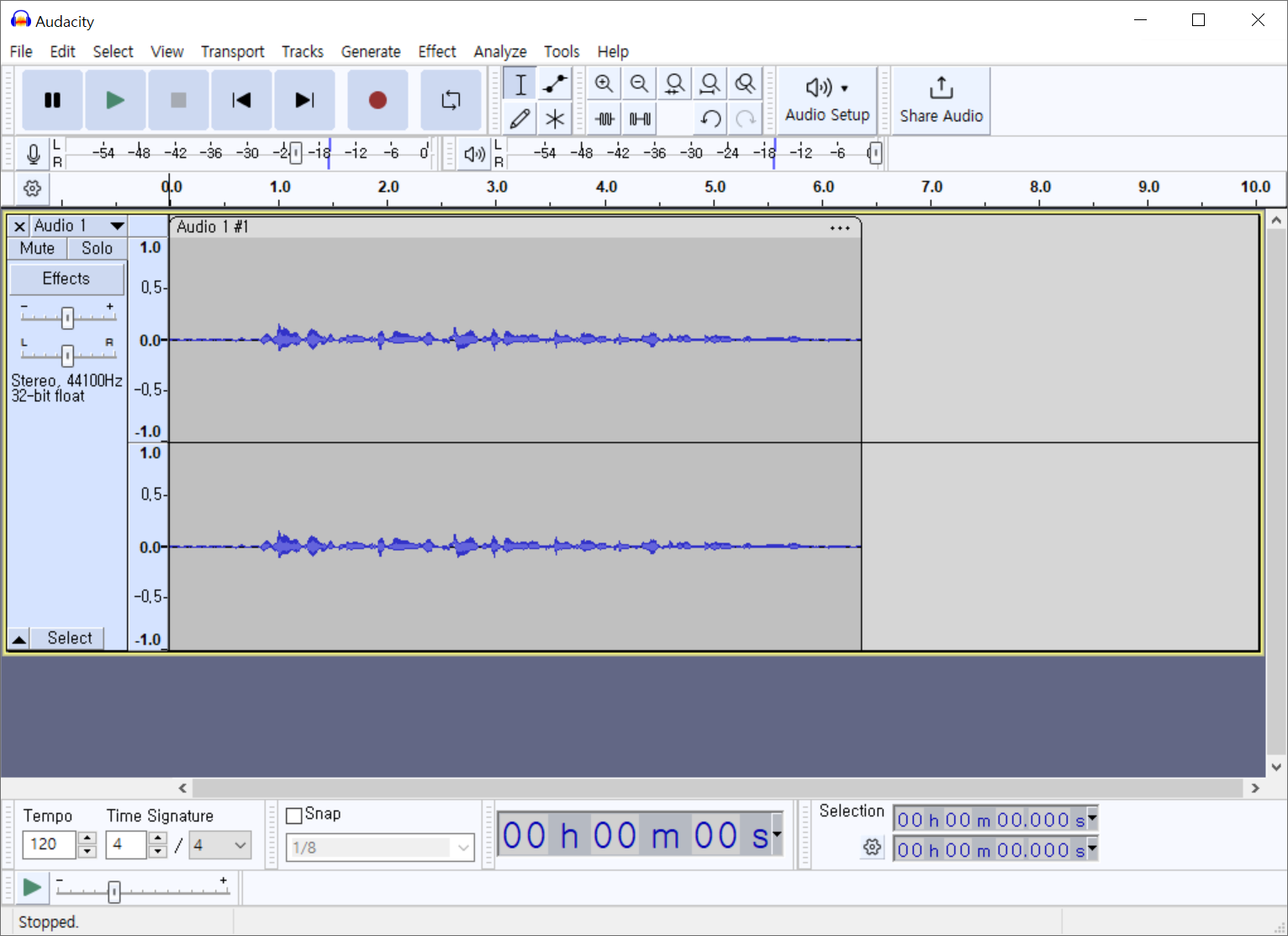Open the Generate menu
This screenshot has width=1288, height=936.
coord(371,51)
